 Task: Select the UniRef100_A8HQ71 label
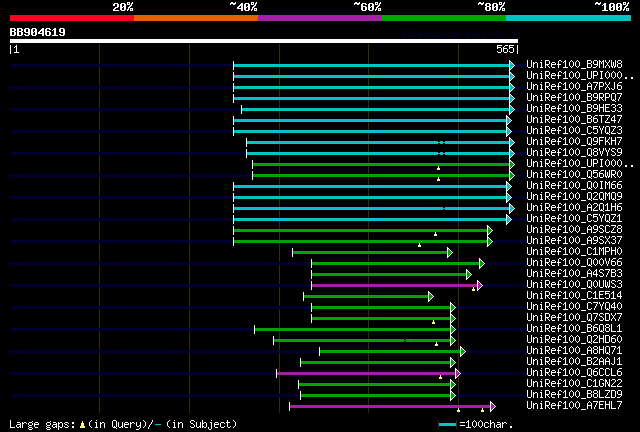(574, 351)
